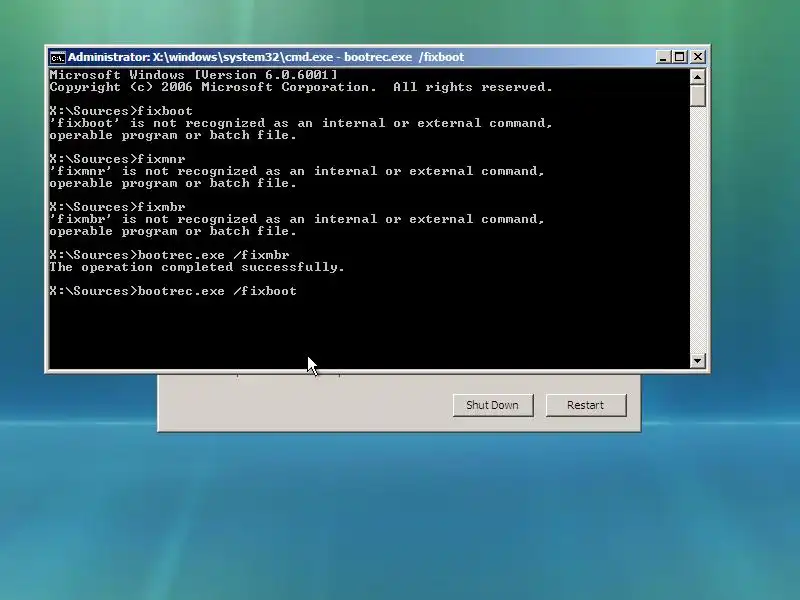Click the scroll up arrow in console
Viewport: 800px width, 600px height.
(697, 77)
